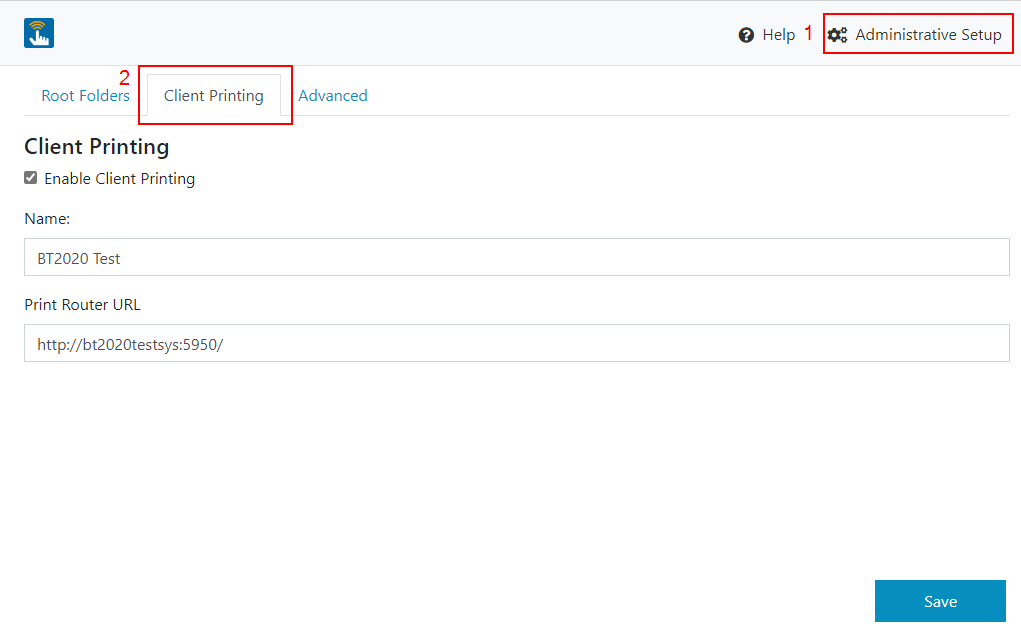This screenshot has height=636, width=1021.
Task: Click the blue touch-hand app logo
Action: click(x=39, y=33)
